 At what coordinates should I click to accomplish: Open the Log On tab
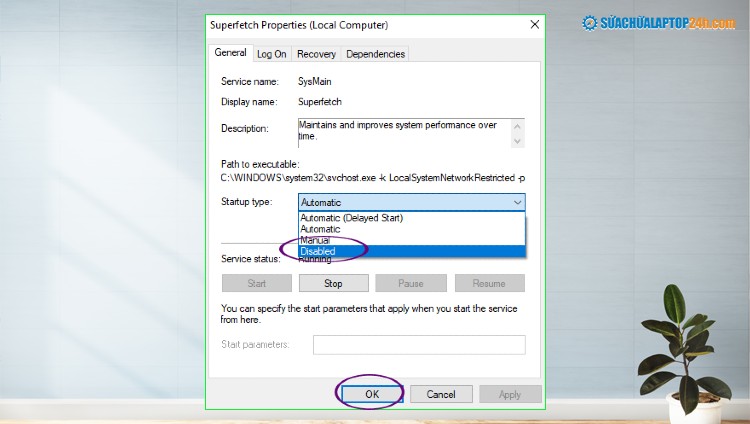point(272,54)
